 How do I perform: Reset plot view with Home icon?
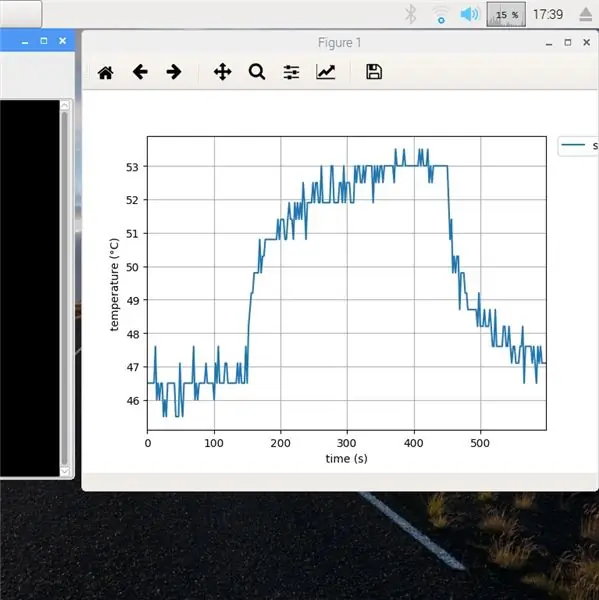[x=106, y=72]
